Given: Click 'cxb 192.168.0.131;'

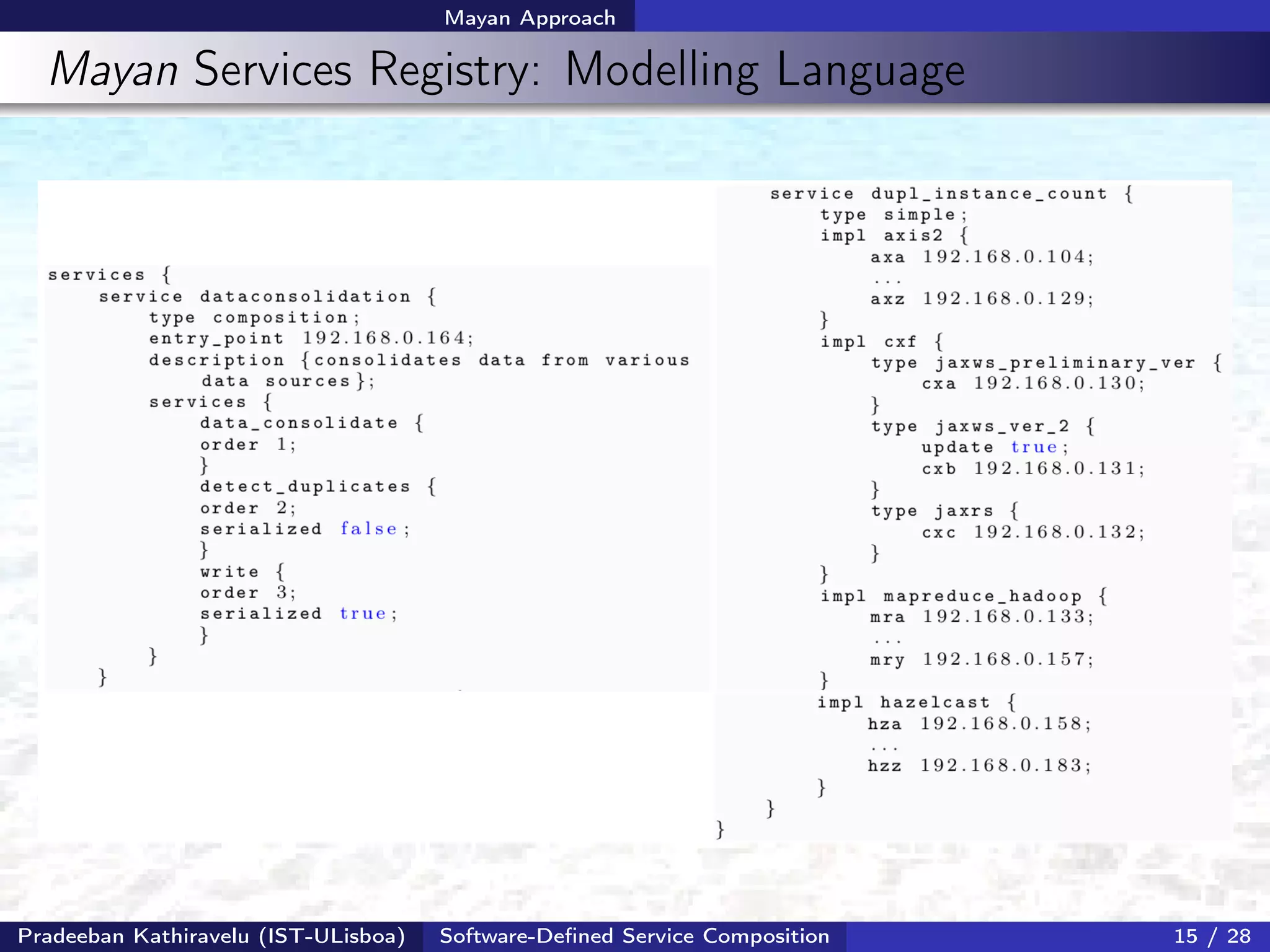Looking at the screenshot, I should coord(1033,469).
